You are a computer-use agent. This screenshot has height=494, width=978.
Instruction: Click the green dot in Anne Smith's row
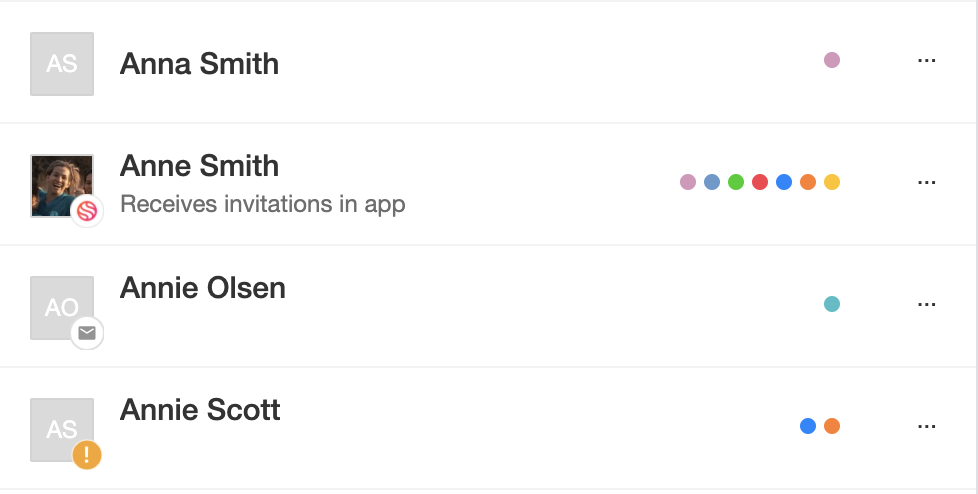(735, 182)
